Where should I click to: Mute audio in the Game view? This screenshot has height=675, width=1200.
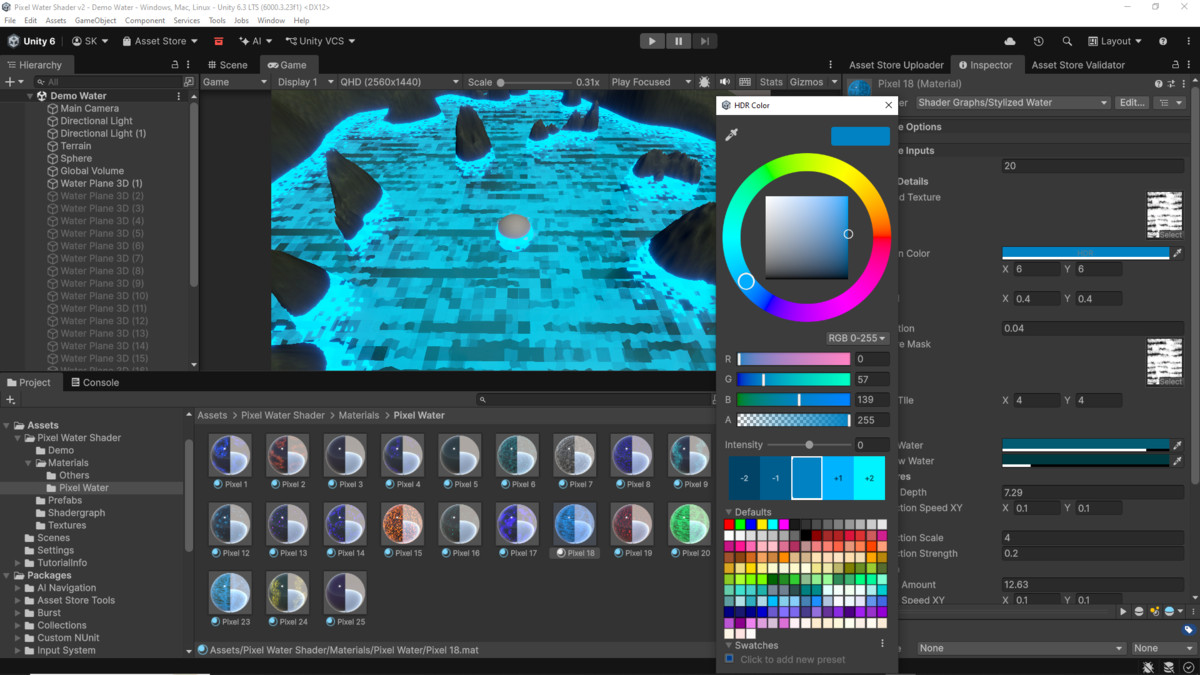[725, 82]
